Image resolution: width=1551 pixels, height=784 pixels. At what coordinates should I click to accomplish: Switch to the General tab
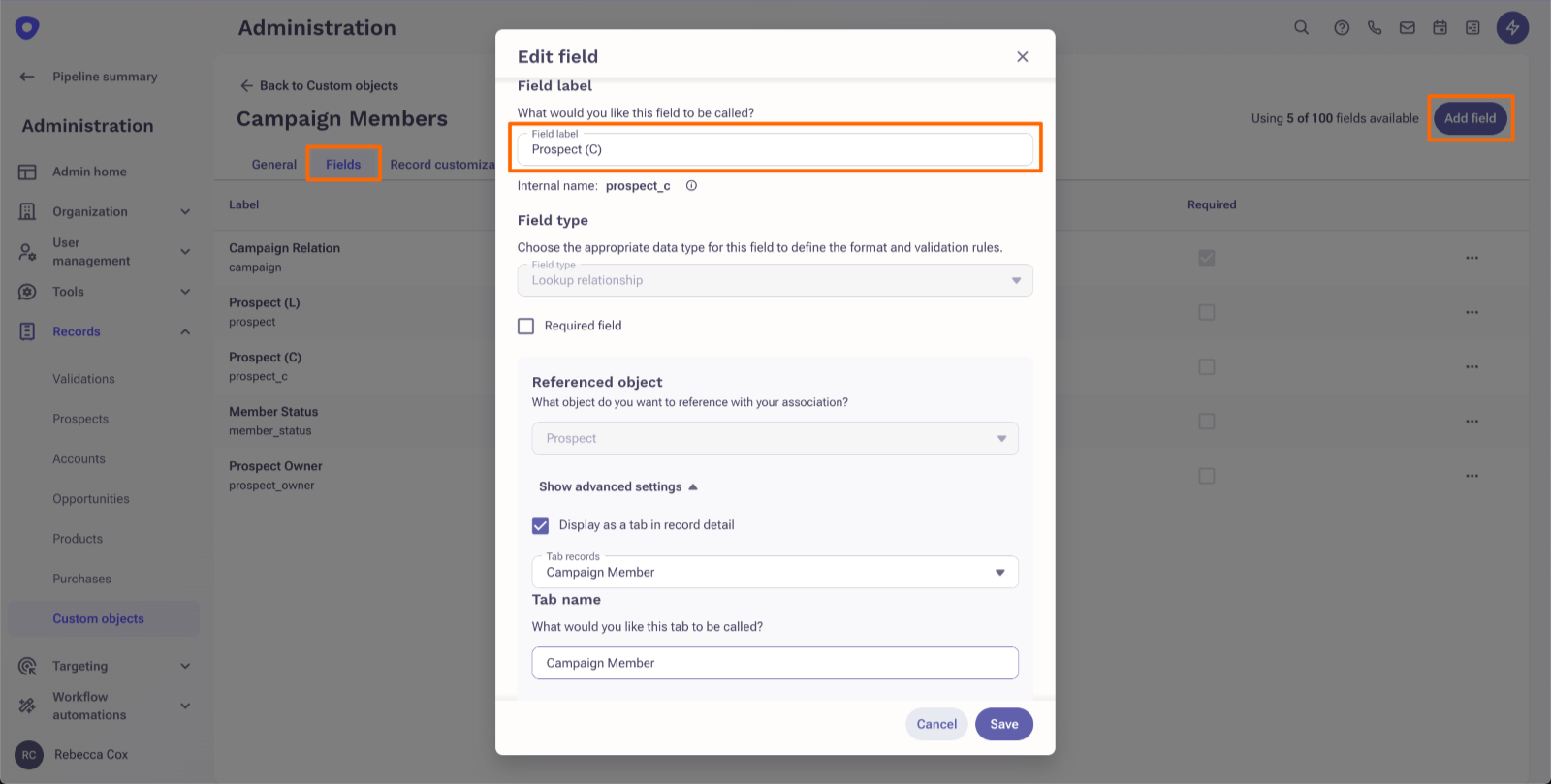273,165
